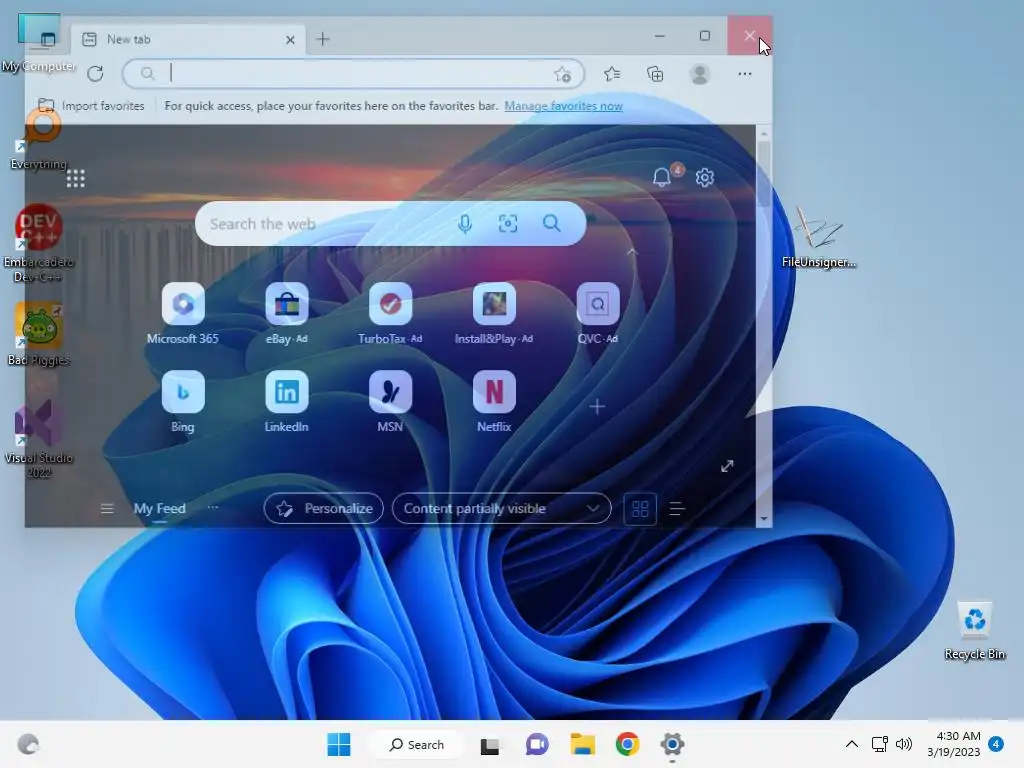The width and height of the screenshot is (1024, 768).
Task: Open Chat app on taskbar
Action: (x=537, y=744)
